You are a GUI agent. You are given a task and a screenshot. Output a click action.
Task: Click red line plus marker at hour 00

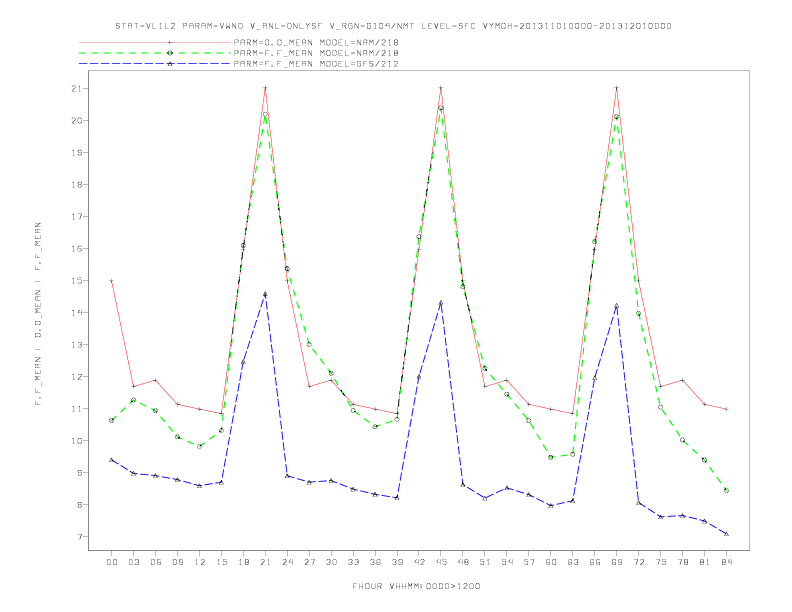click(112, 281)
